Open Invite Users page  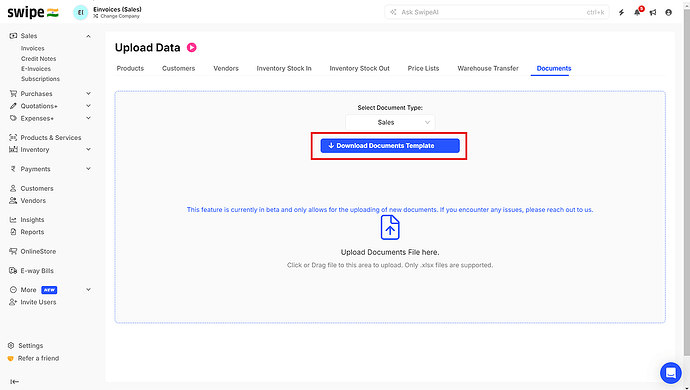click(38, 302)
